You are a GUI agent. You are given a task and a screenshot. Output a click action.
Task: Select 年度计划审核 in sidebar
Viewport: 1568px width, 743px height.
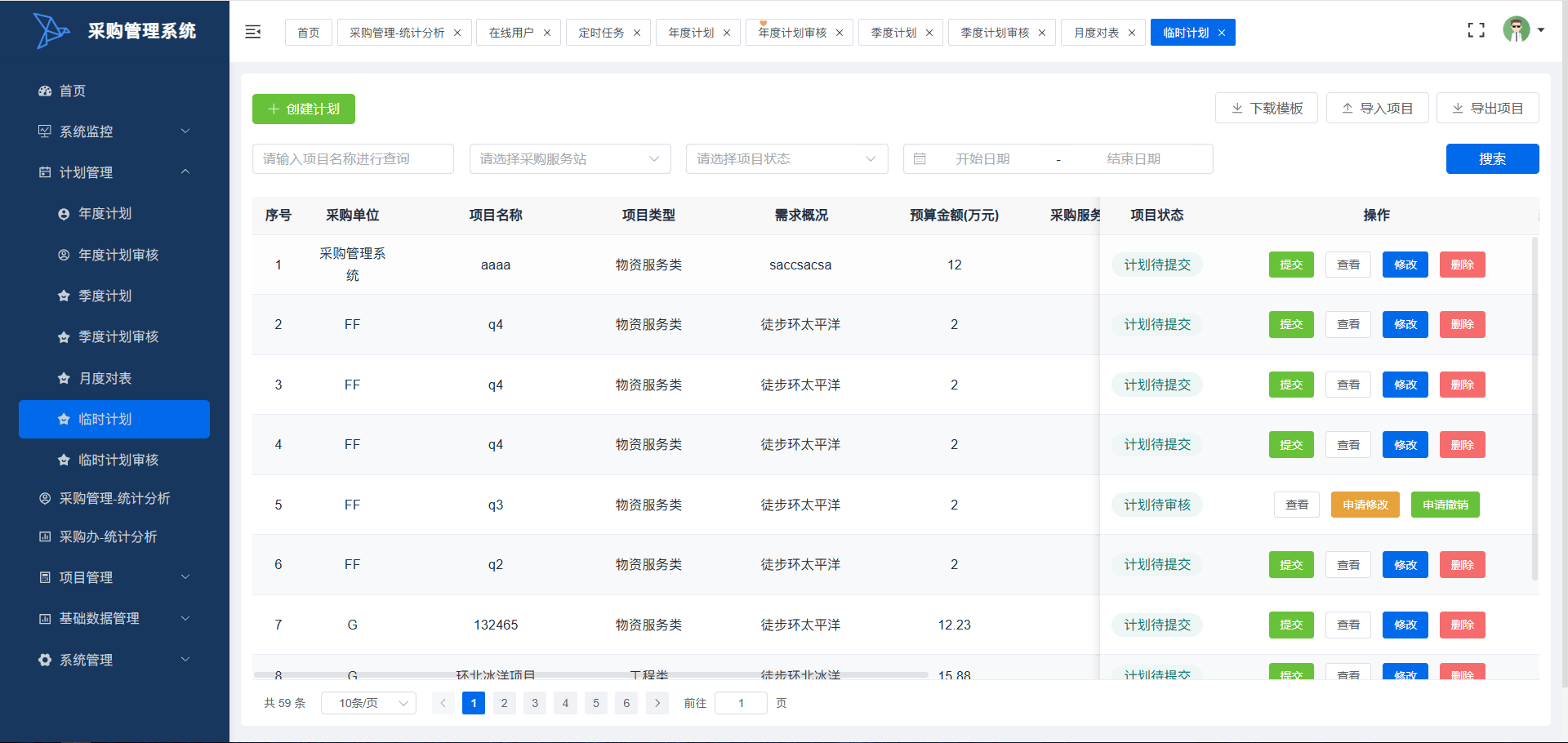pos(114,255)
